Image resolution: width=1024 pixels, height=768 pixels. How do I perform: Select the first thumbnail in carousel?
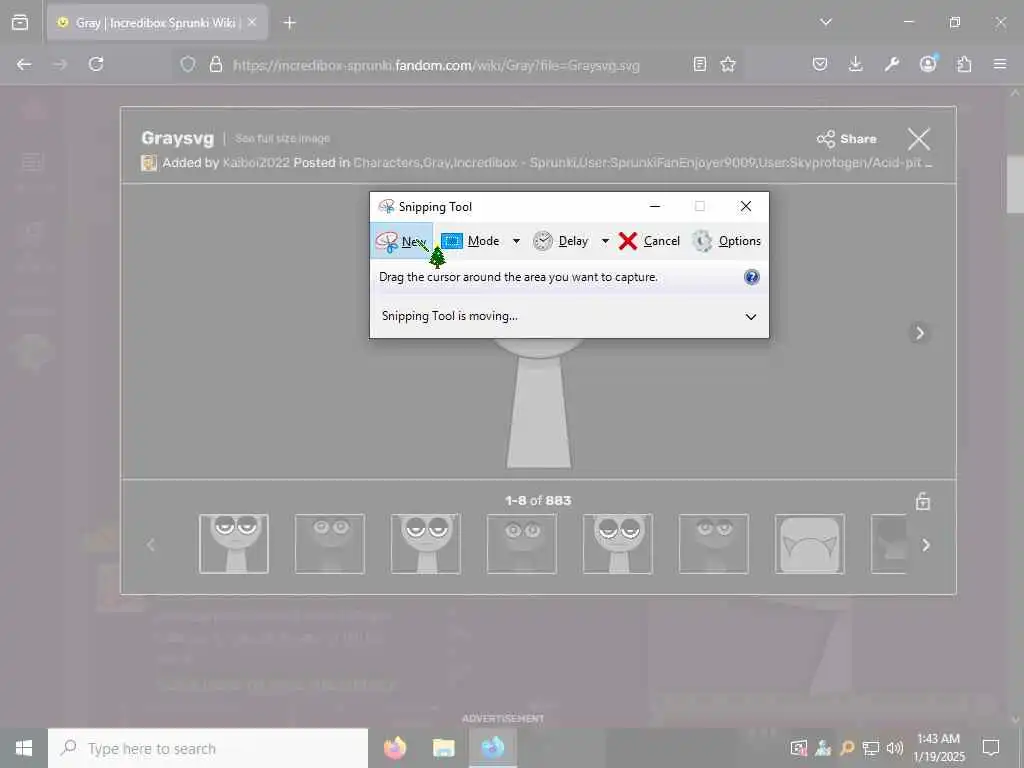click(x=234, y=543)
